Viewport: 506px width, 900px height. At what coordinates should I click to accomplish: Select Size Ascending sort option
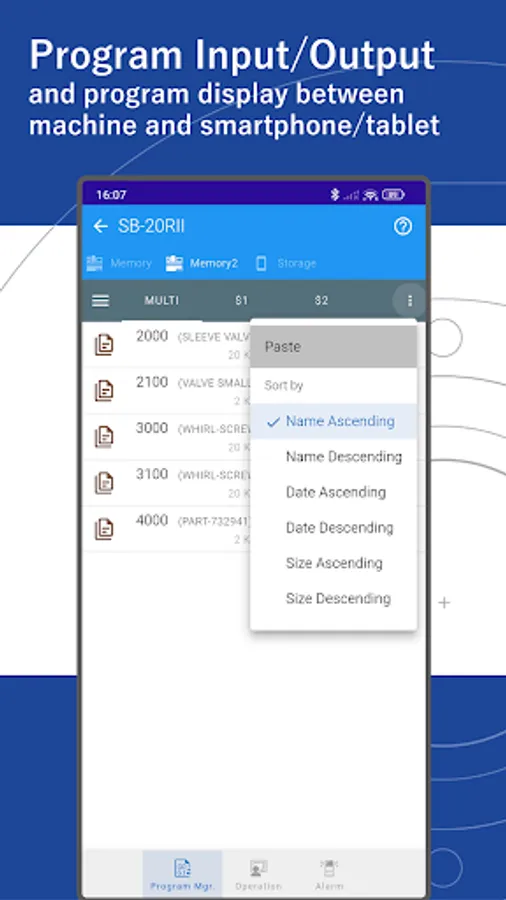click(333, 563)
